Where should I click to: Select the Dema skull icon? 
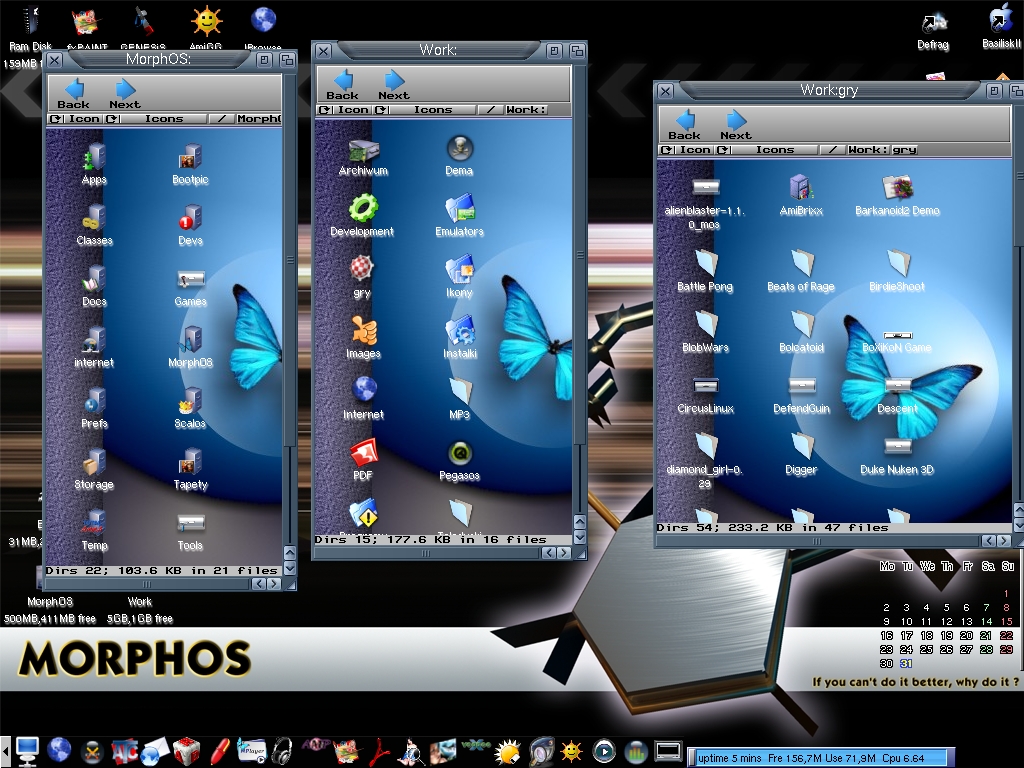(459, 155)
